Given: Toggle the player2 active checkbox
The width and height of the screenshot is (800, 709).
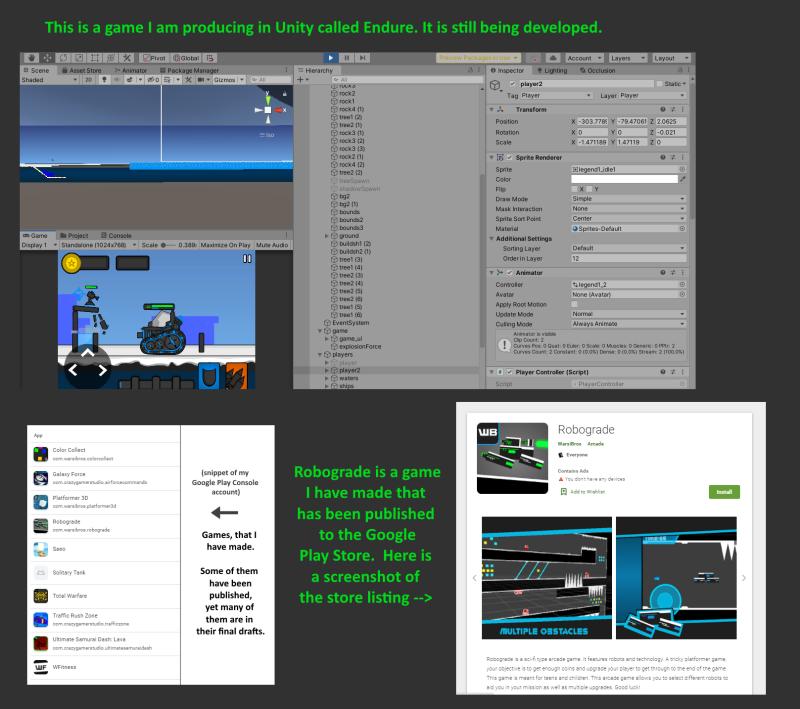Looking at the screenshot, I should tap(512, 84).
